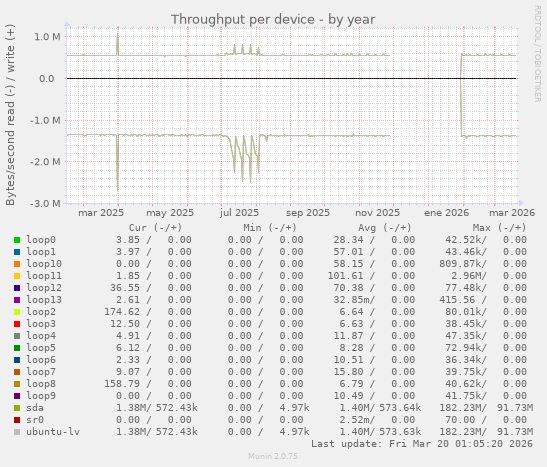Click the '-2.0 M' y-axis label

pyautogui.click(x=45, y=162)
